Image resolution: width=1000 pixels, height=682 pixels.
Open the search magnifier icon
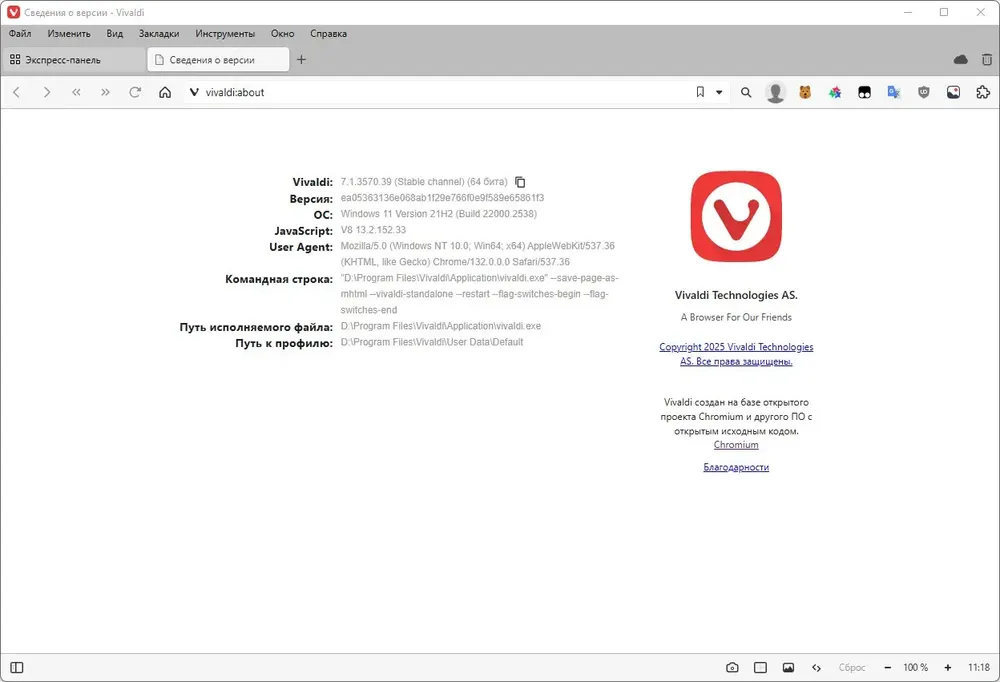click(746, 93)
